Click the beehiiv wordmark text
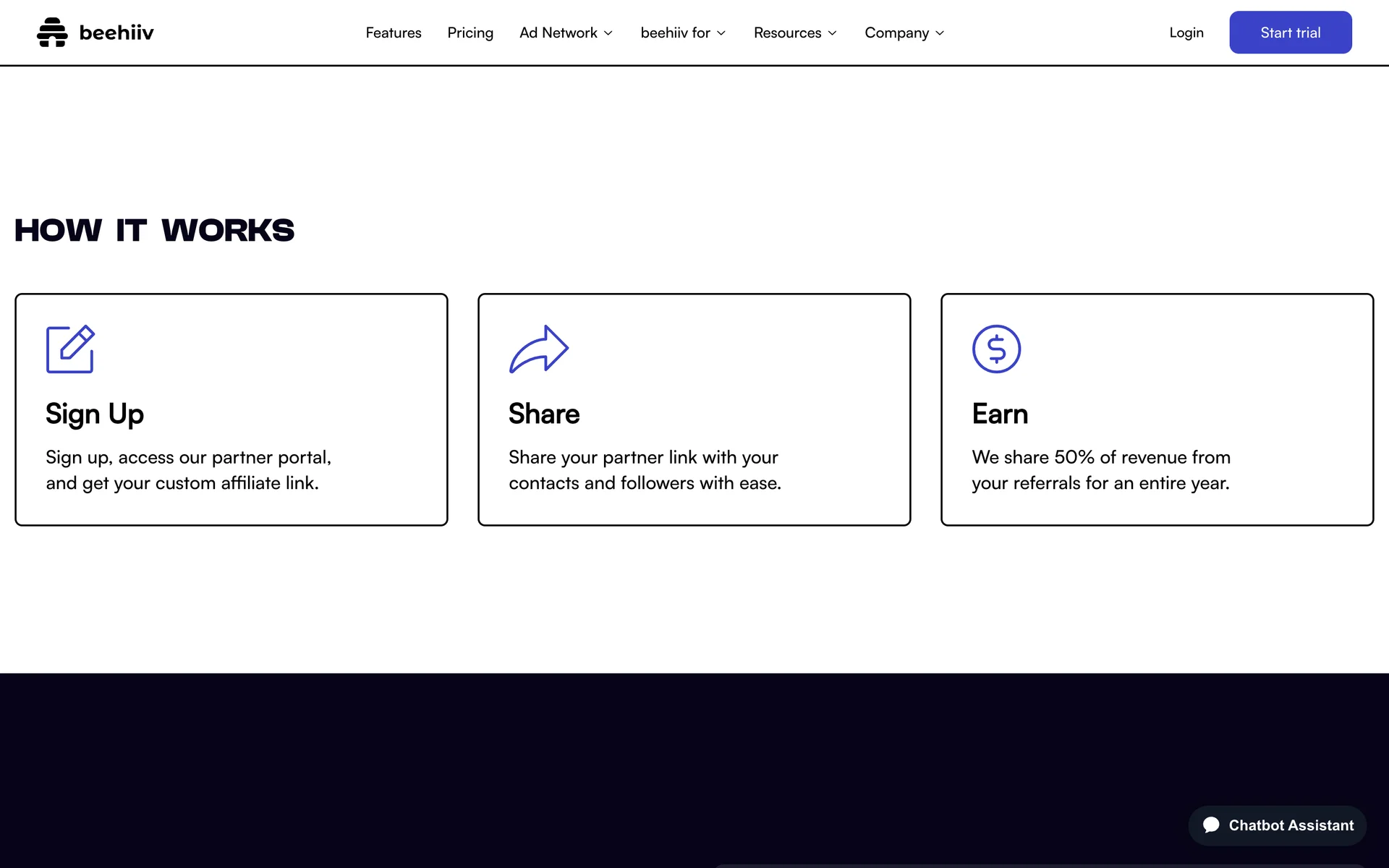Screen dimensions: 1389x868 [x=116, y=33]
